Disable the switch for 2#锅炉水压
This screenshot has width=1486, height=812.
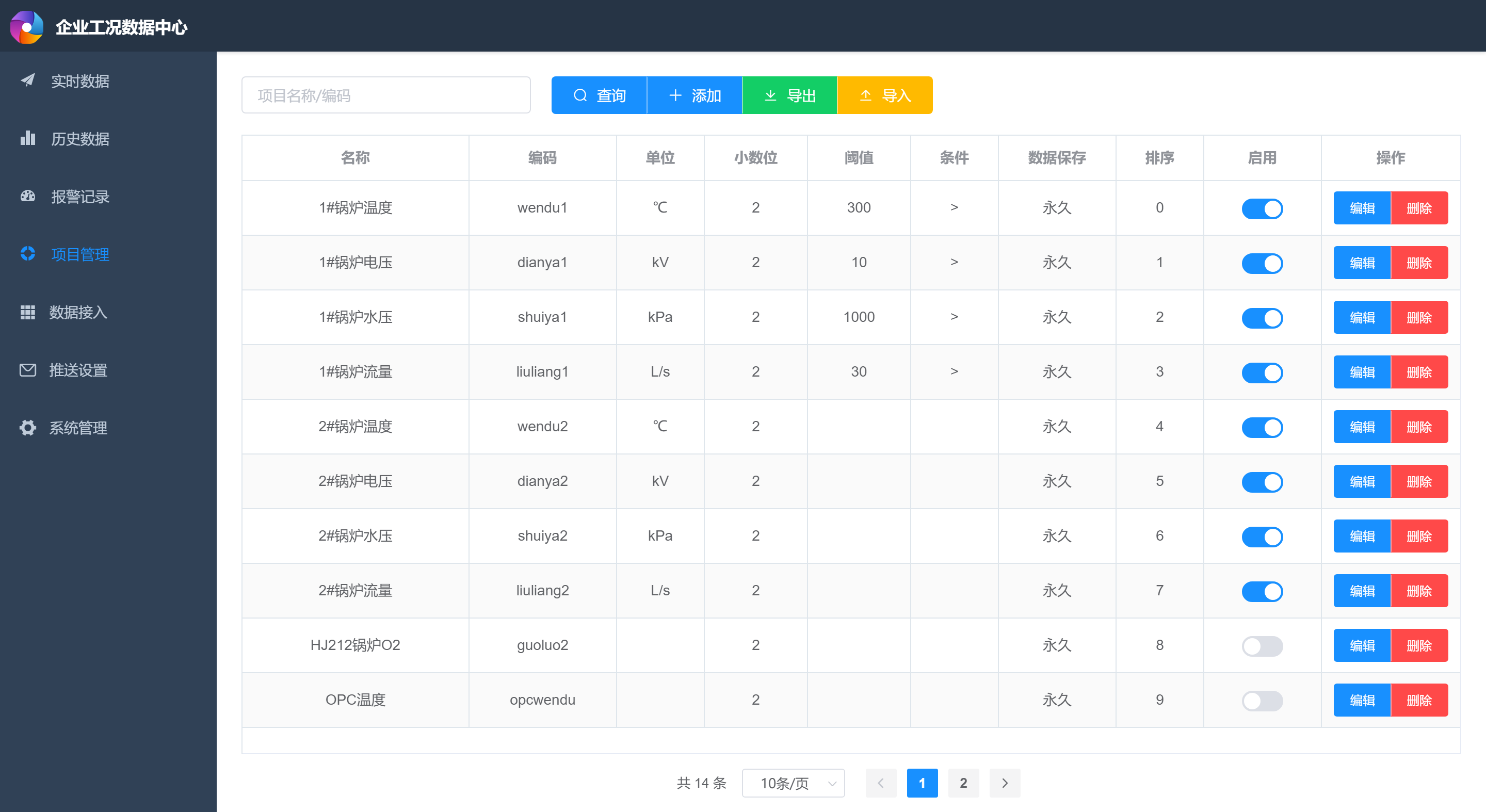[x=1262, y=537]
